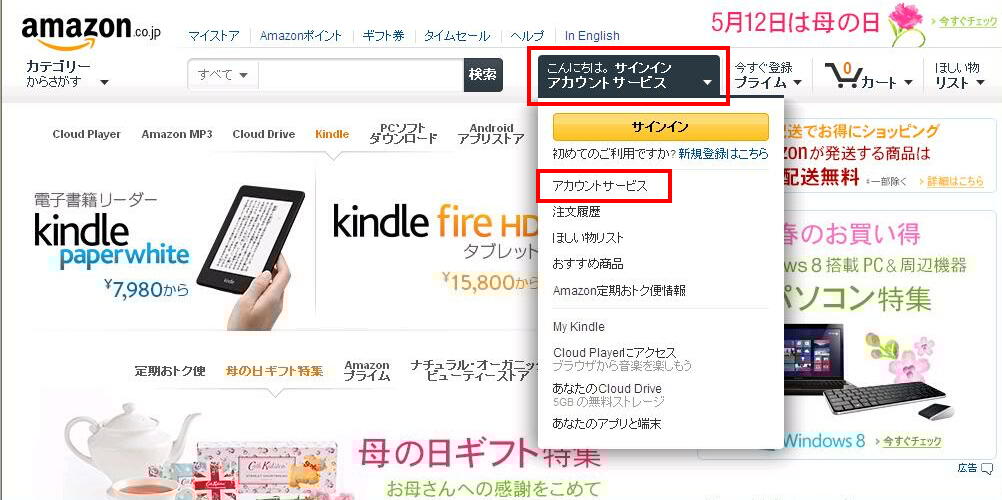Click into the search text field
The width and height of the screenshot is (1002, 500).
[x=360, y=75]
